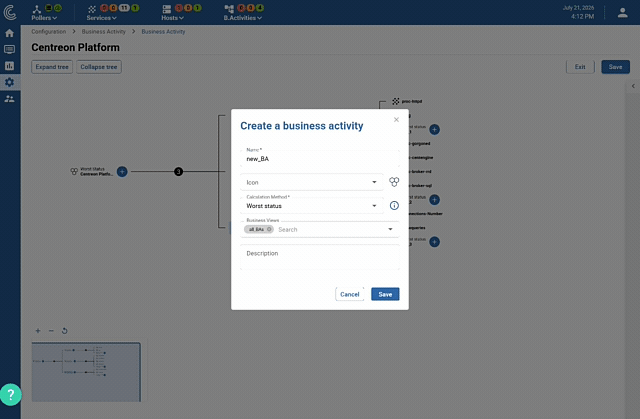
Task: Click the Hosts server icon in header
Action: coord(167,9)
